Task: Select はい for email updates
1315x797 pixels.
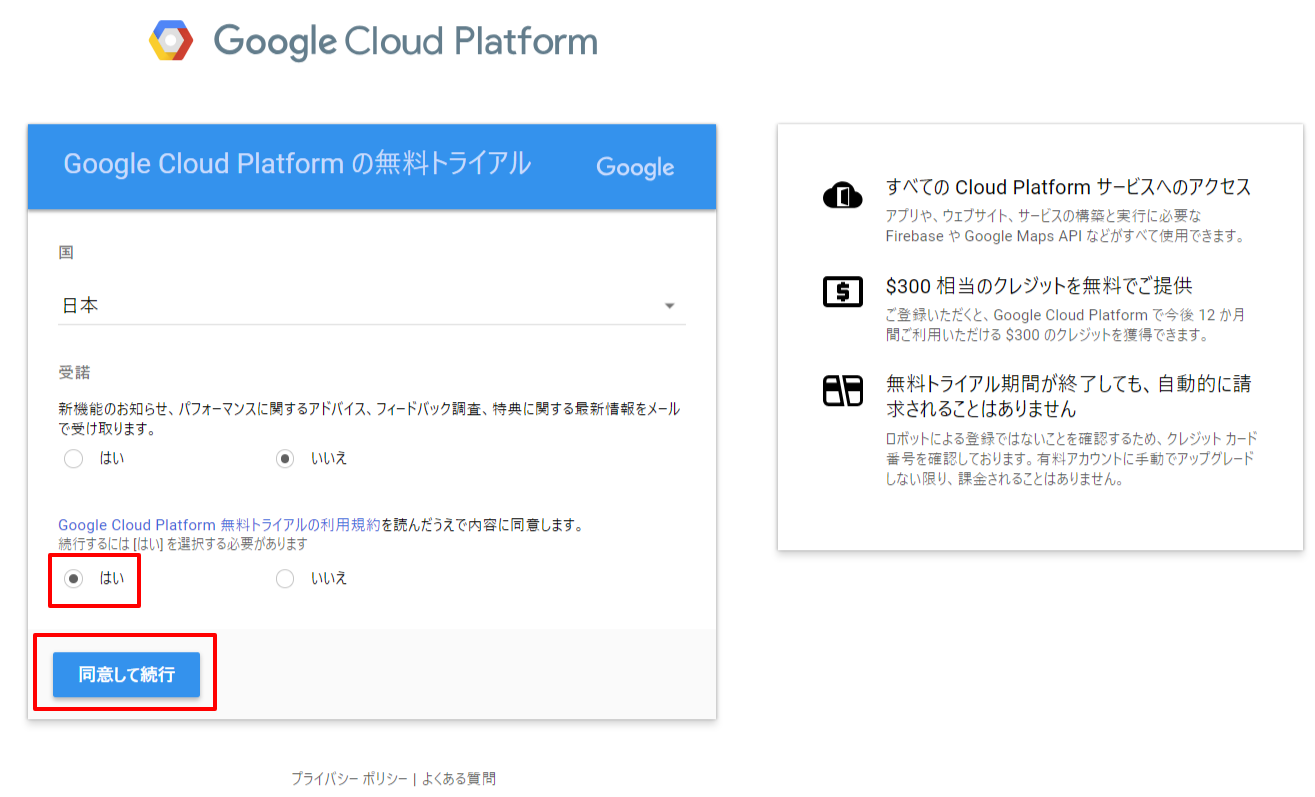Action: 73,459
